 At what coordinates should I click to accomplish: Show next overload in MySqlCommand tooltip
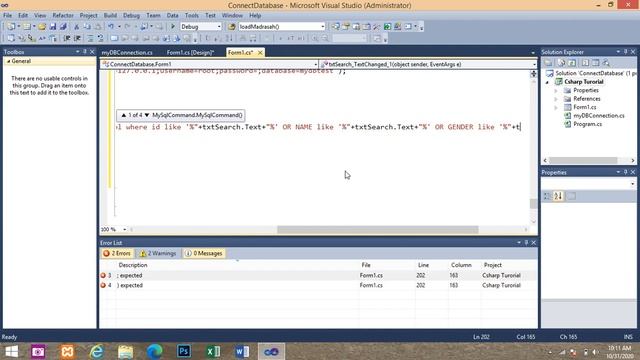(147, 115)
